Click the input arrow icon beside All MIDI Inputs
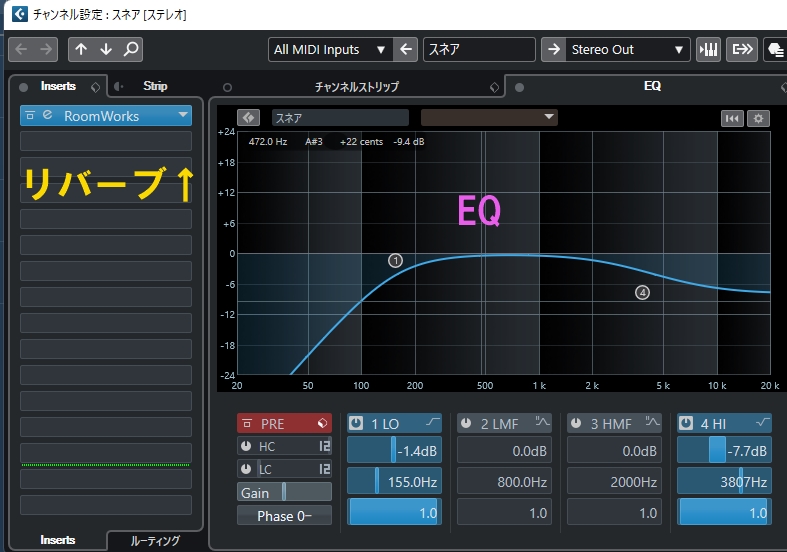 click(406, 49)
